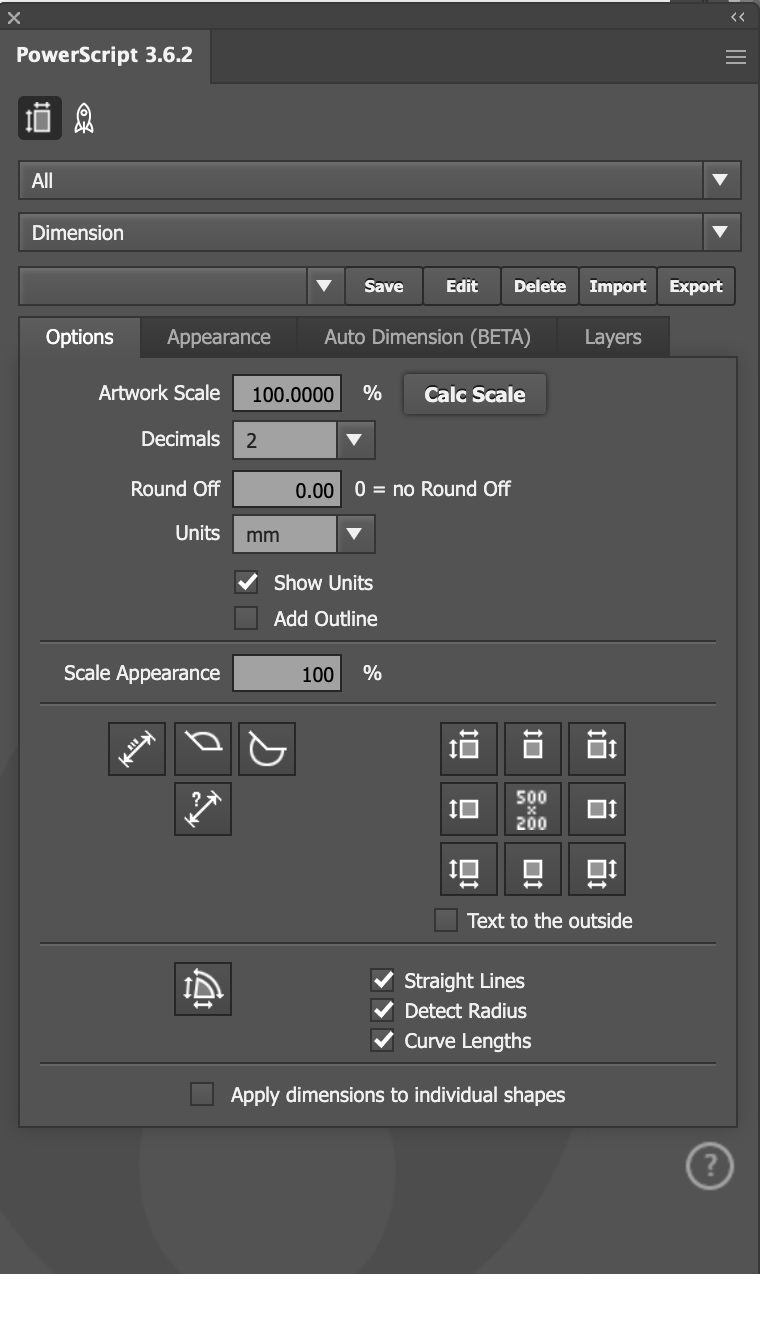
Task: Click the Artwork Scale input field
Action: pyautogui.click(x=287, y=394)
